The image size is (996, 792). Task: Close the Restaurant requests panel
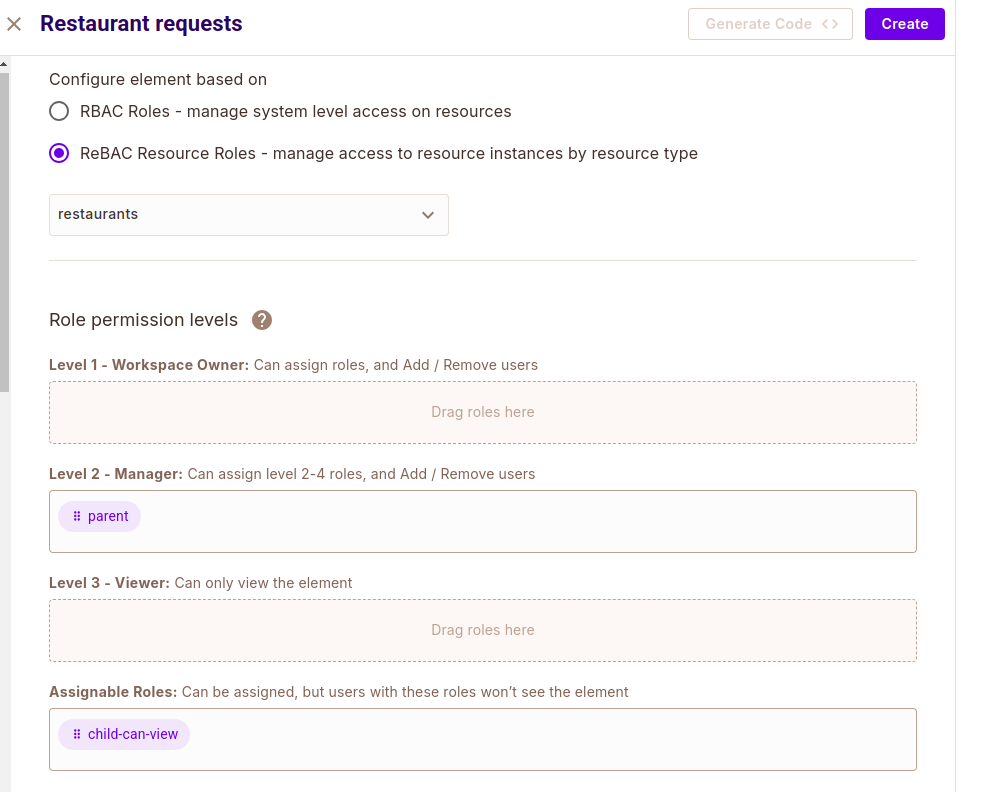14,24
